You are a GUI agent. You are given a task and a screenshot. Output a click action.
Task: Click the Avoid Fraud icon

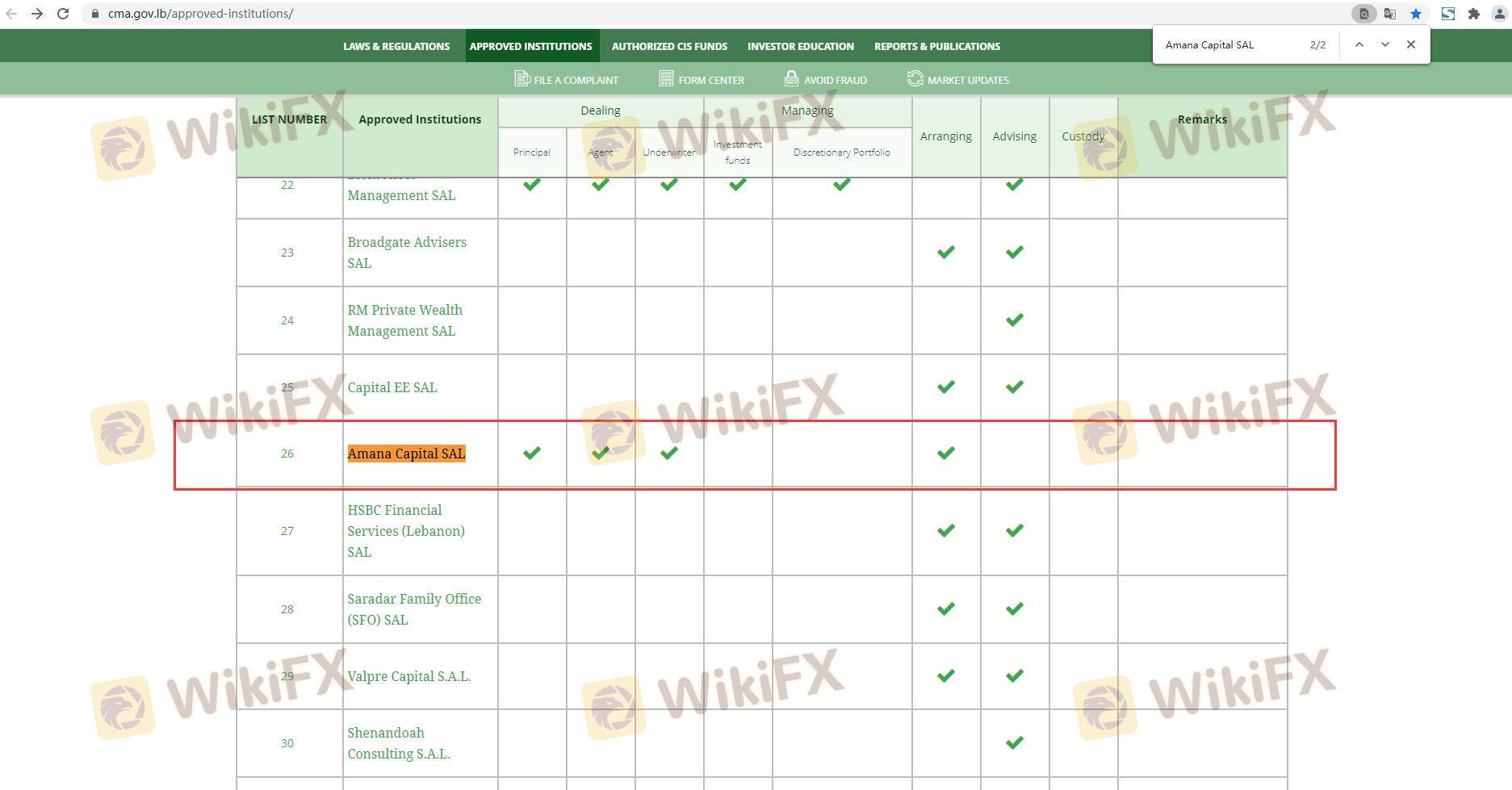[x=791, y=78]
